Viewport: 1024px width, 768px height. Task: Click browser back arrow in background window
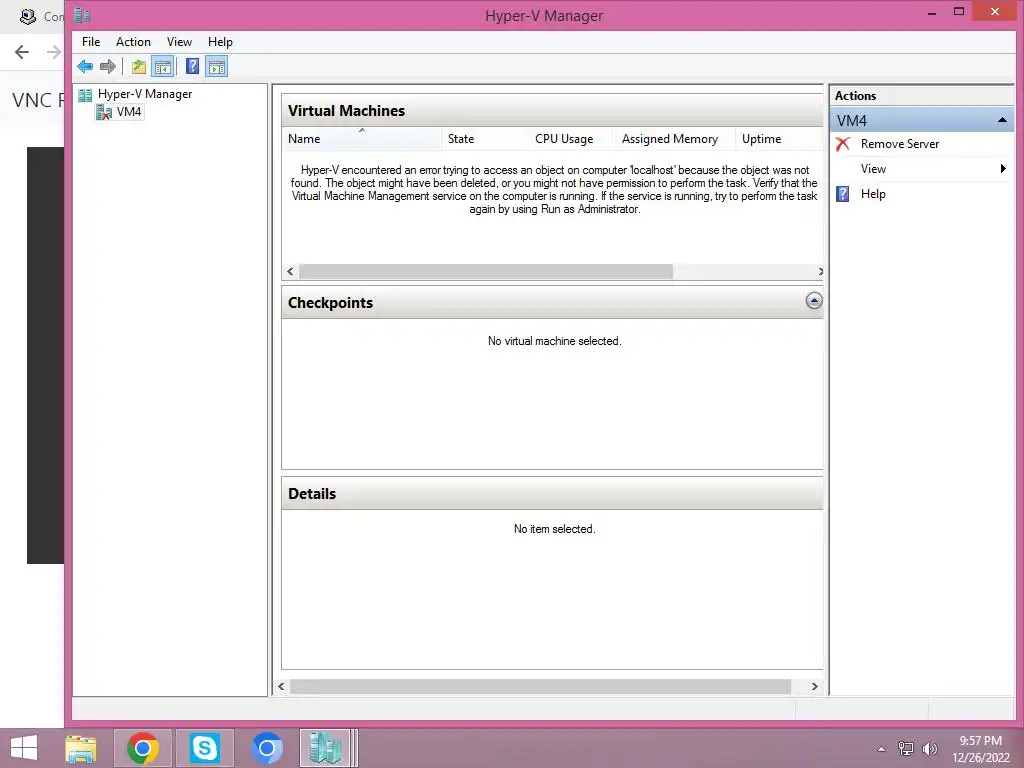22,52
